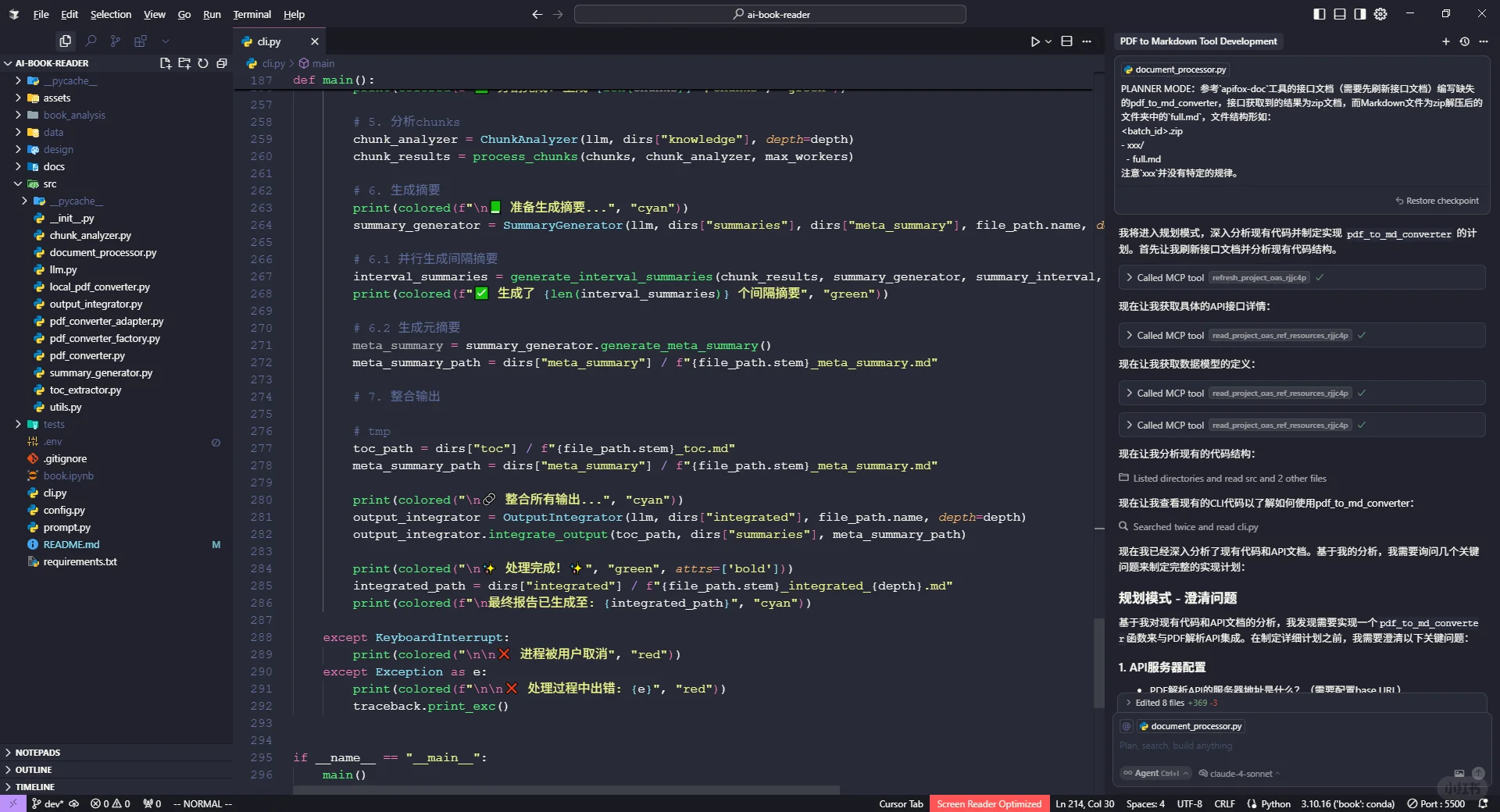Show errors and warnings count
This screenshot has height=812, width=1500.
tap(110, 803)
